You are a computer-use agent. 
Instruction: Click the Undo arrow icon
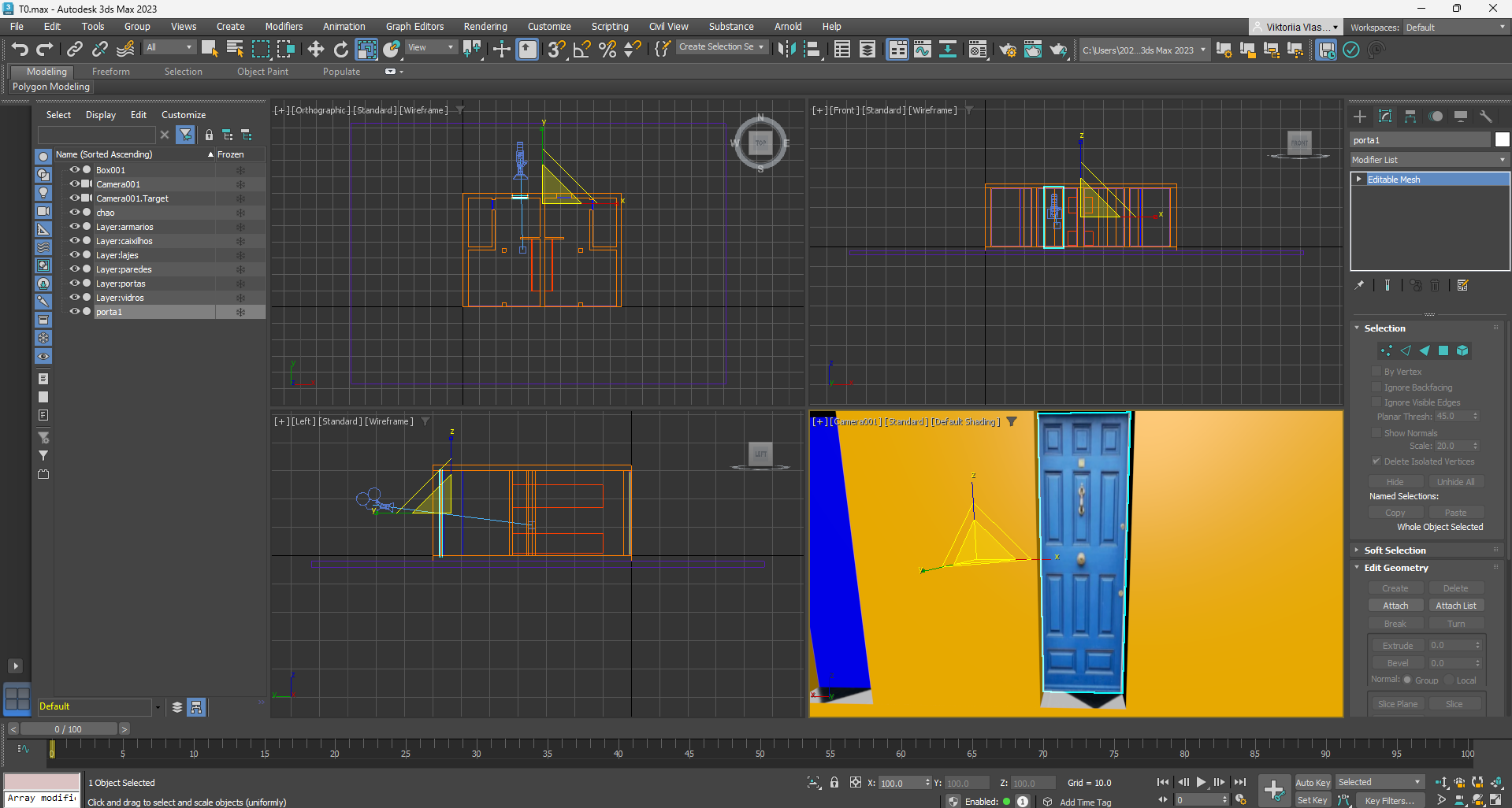[20, 50]
